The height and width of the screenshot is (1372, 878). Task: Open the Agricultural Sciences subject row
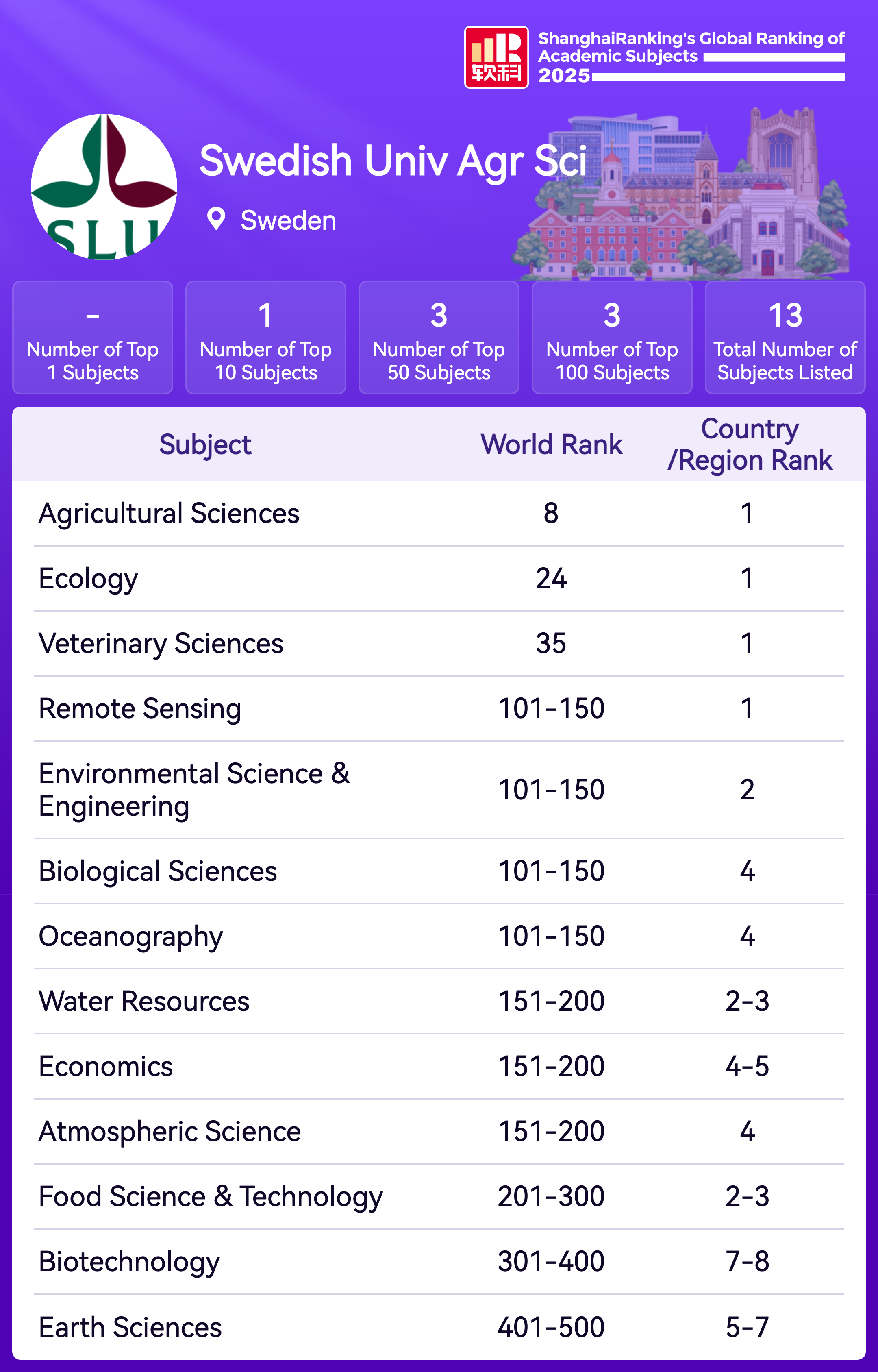click(170, 513)
